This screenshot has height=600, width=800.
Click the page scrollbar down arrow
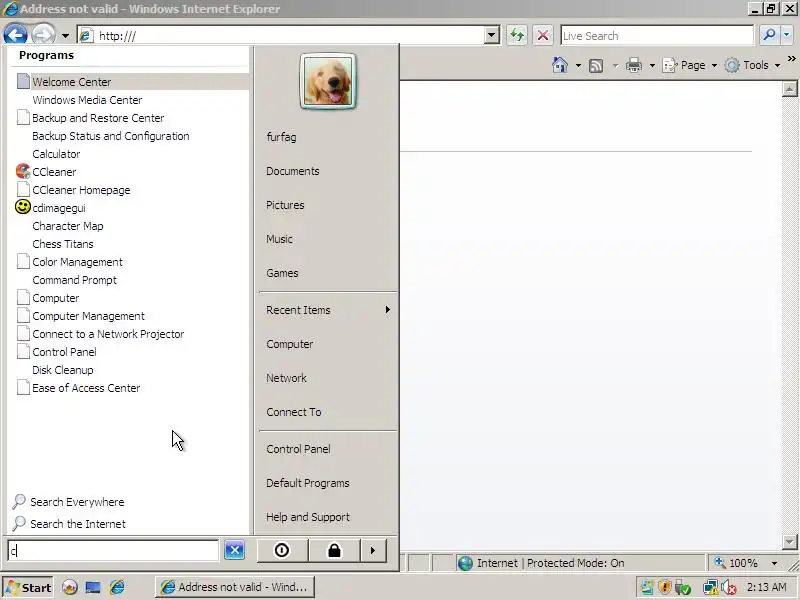(789, 541)
